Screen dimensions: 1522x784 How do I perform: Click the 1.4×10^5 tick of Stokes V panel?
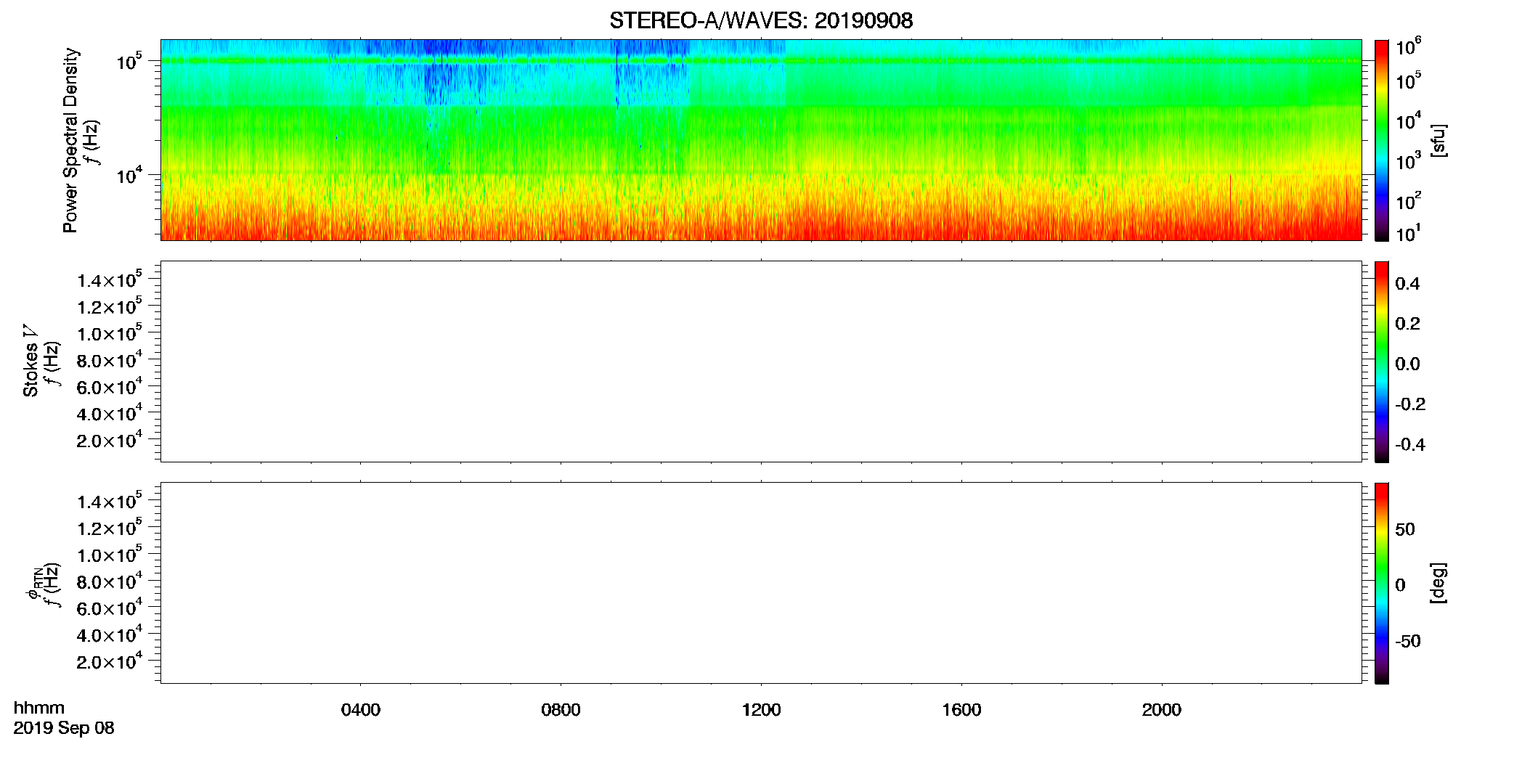[x=110, y=280]
